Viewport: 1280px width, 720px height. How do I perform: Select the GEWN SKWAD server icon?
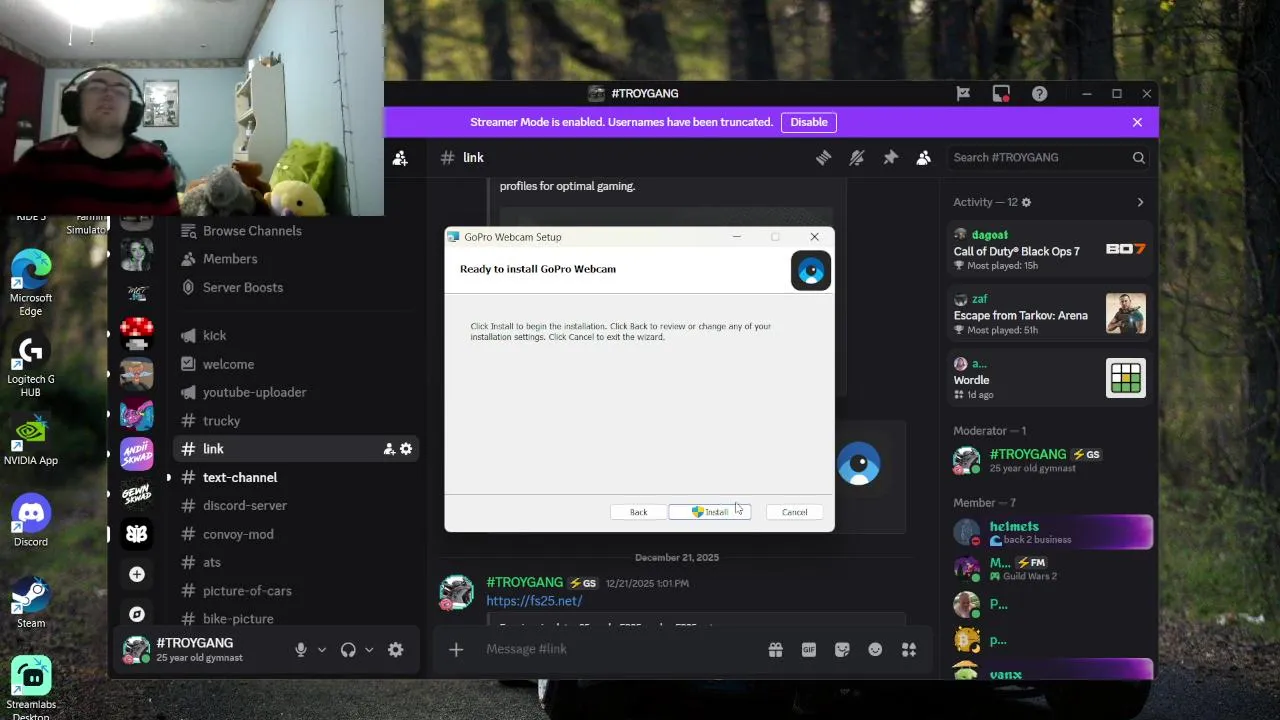click(x=137, y=494)
